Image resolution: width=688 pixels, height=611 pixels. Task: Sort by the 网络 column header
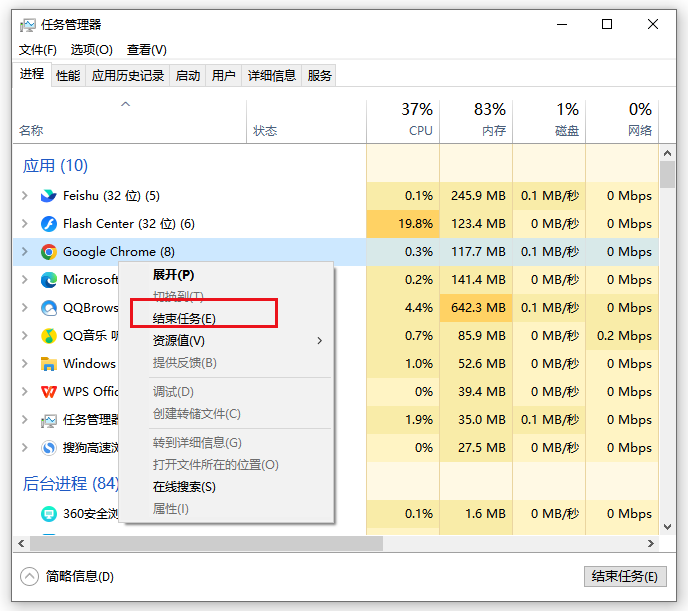pos(622,121)
